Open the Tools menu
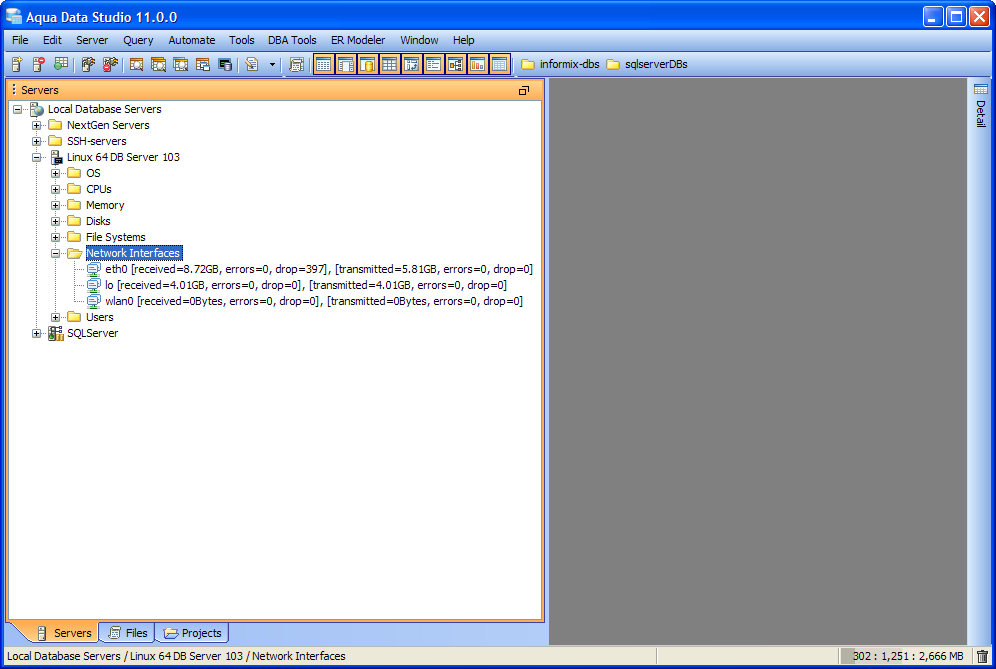Screen dimensions: 996x669 pos(241,40)
